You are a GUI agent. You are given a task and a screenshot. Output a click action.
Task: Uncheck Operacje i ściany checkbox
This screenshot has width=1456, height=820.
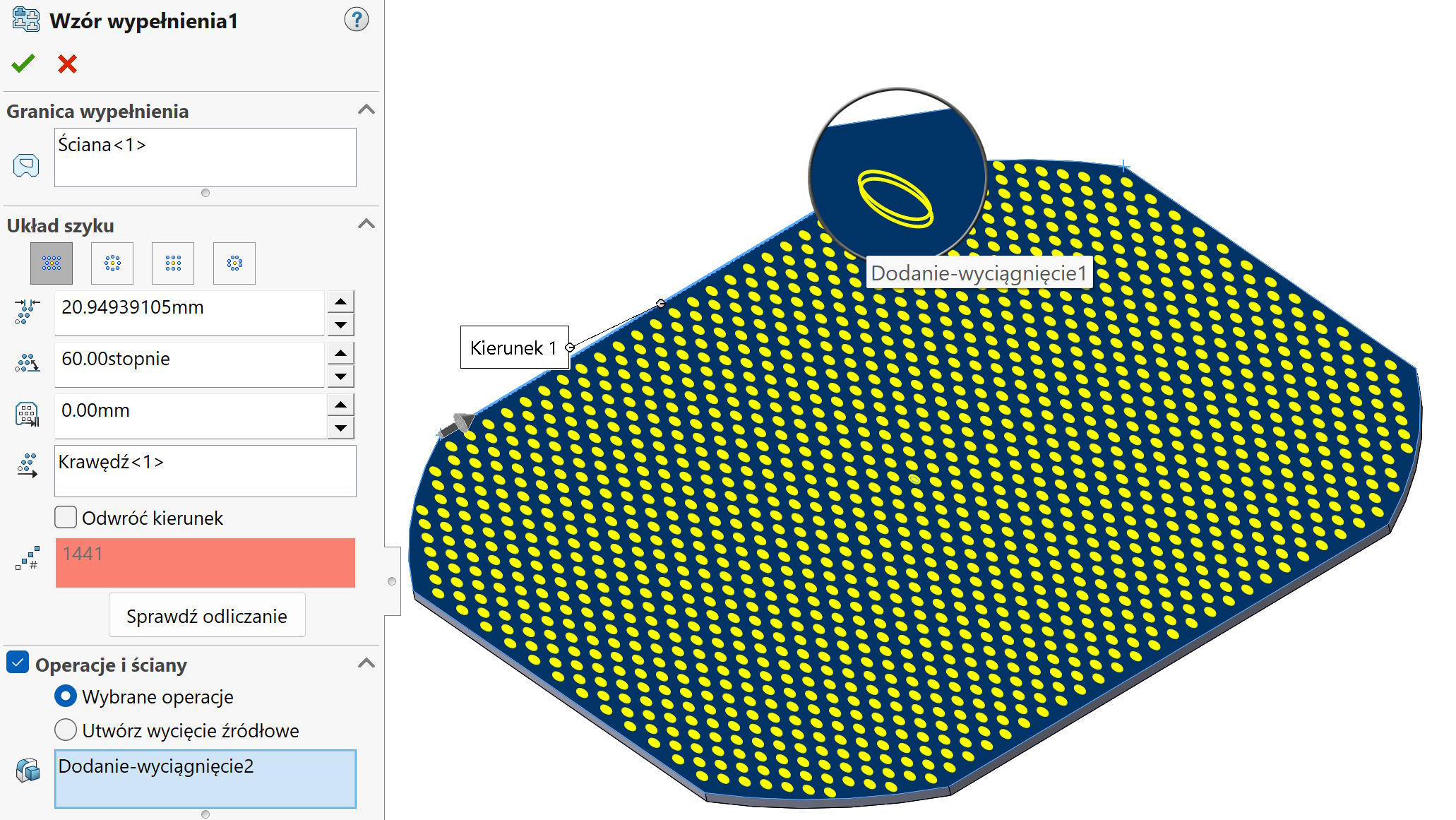click(18, 663)
